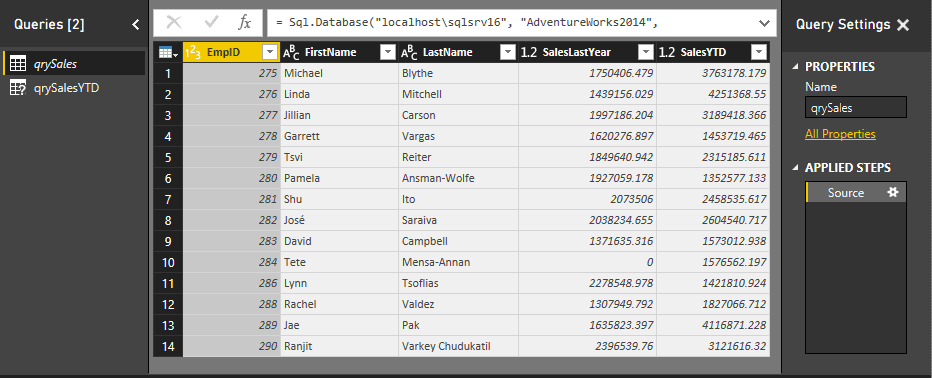Click the cell containing José
Screen dimensions: 932x378
click(339, 220)
